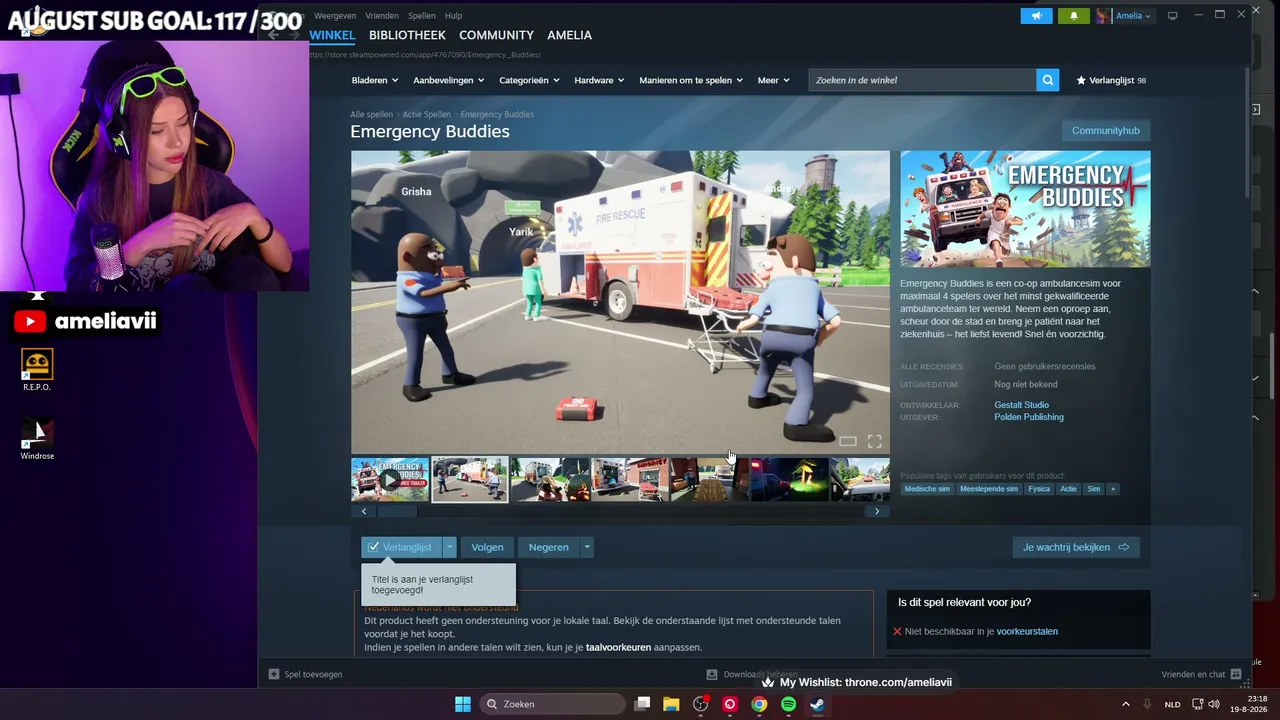This screenshot has height=720, width=1280.
Task: Open the Spellen menu
Action: click(422, 16)
